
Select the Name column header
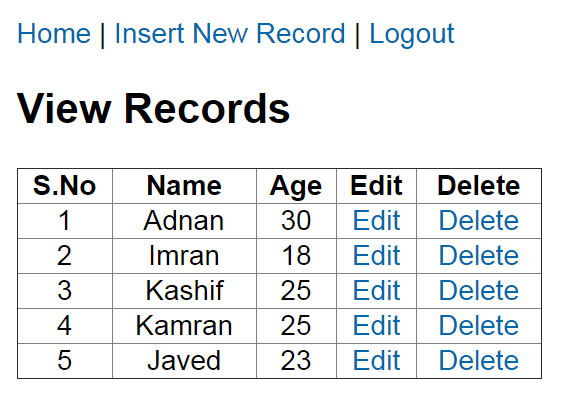(184, 186)
